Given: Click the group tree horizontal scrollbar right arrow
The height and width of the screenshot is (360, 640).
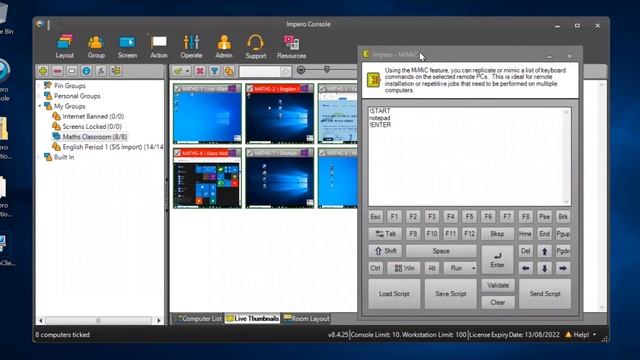Looking at the screenshot, I should [159, 321].
